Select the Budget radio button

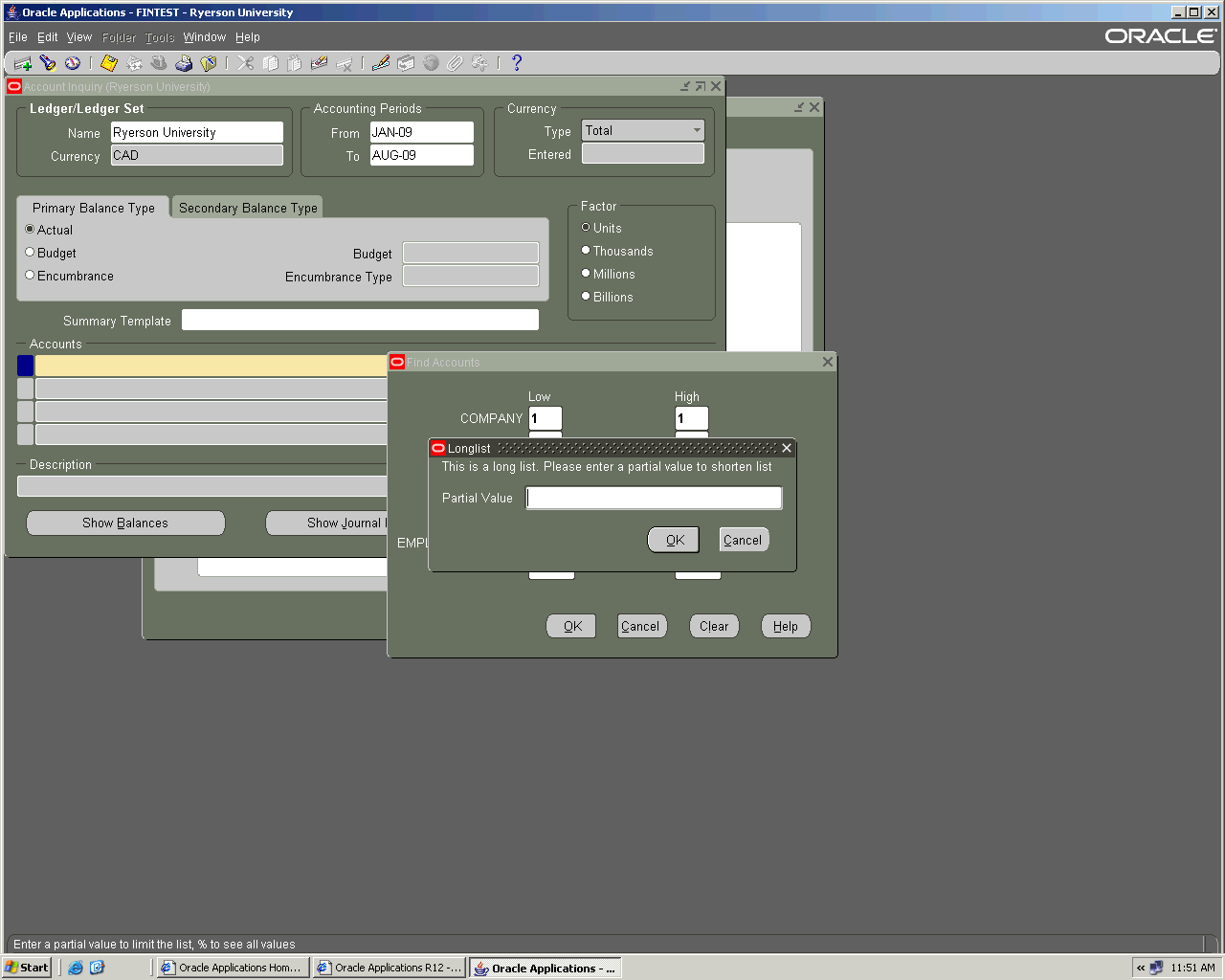[x=30, y=253]
